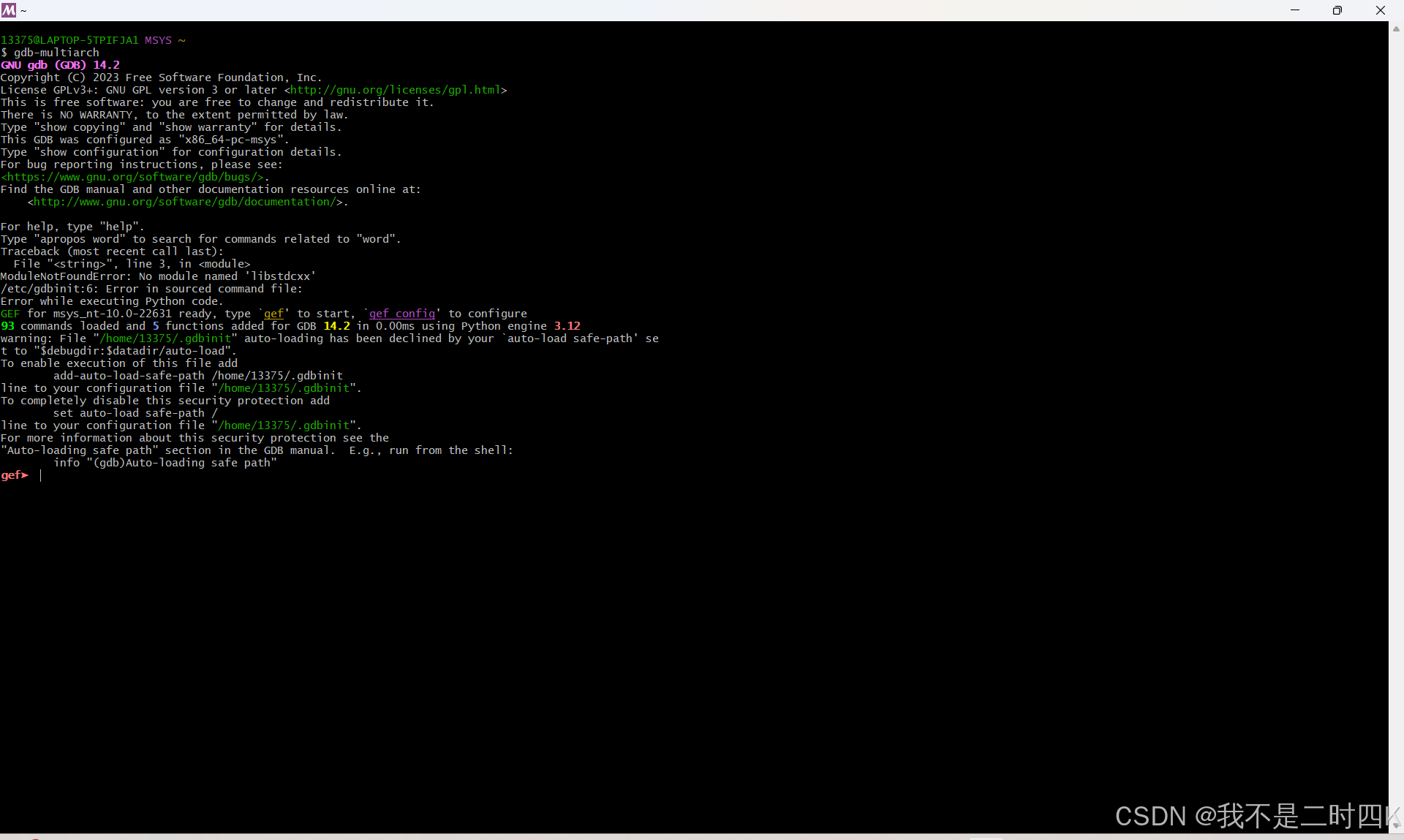Image resolution: width=1404 pixels, height=840 pixels.
Task: Close the MSYS terminal window
Action: (1380, 10)
